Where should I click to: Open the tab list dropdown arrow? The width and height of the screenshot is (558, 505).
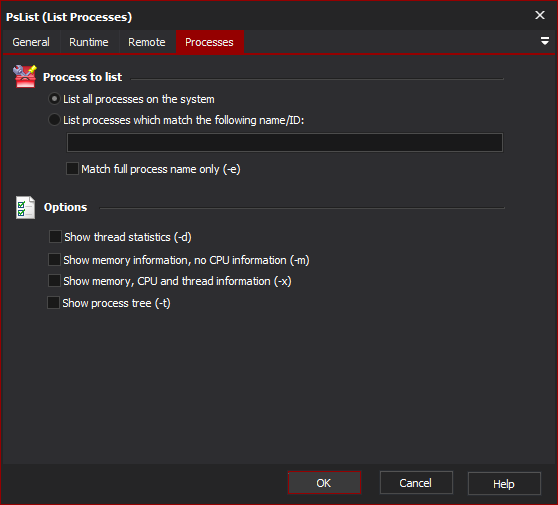544,41
